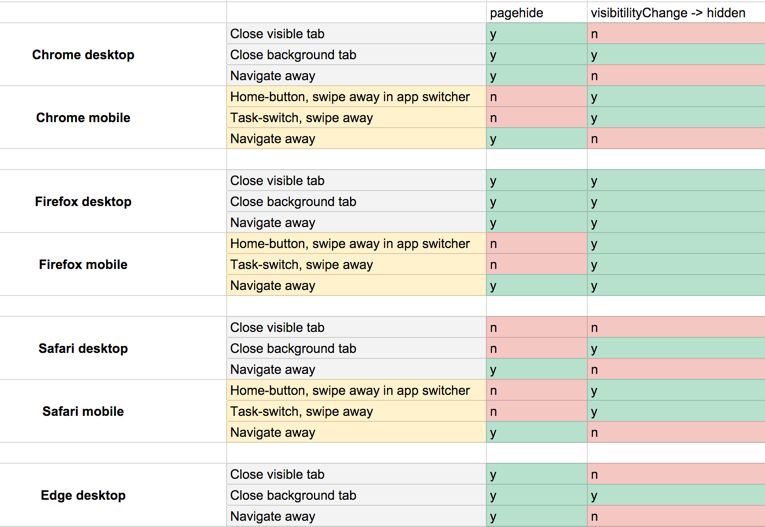This screenshot has height=527, width=765.
Task: Click Chrome desktop's Close visible tab cell
Action: pyautogui.click(x=356, y=34)
